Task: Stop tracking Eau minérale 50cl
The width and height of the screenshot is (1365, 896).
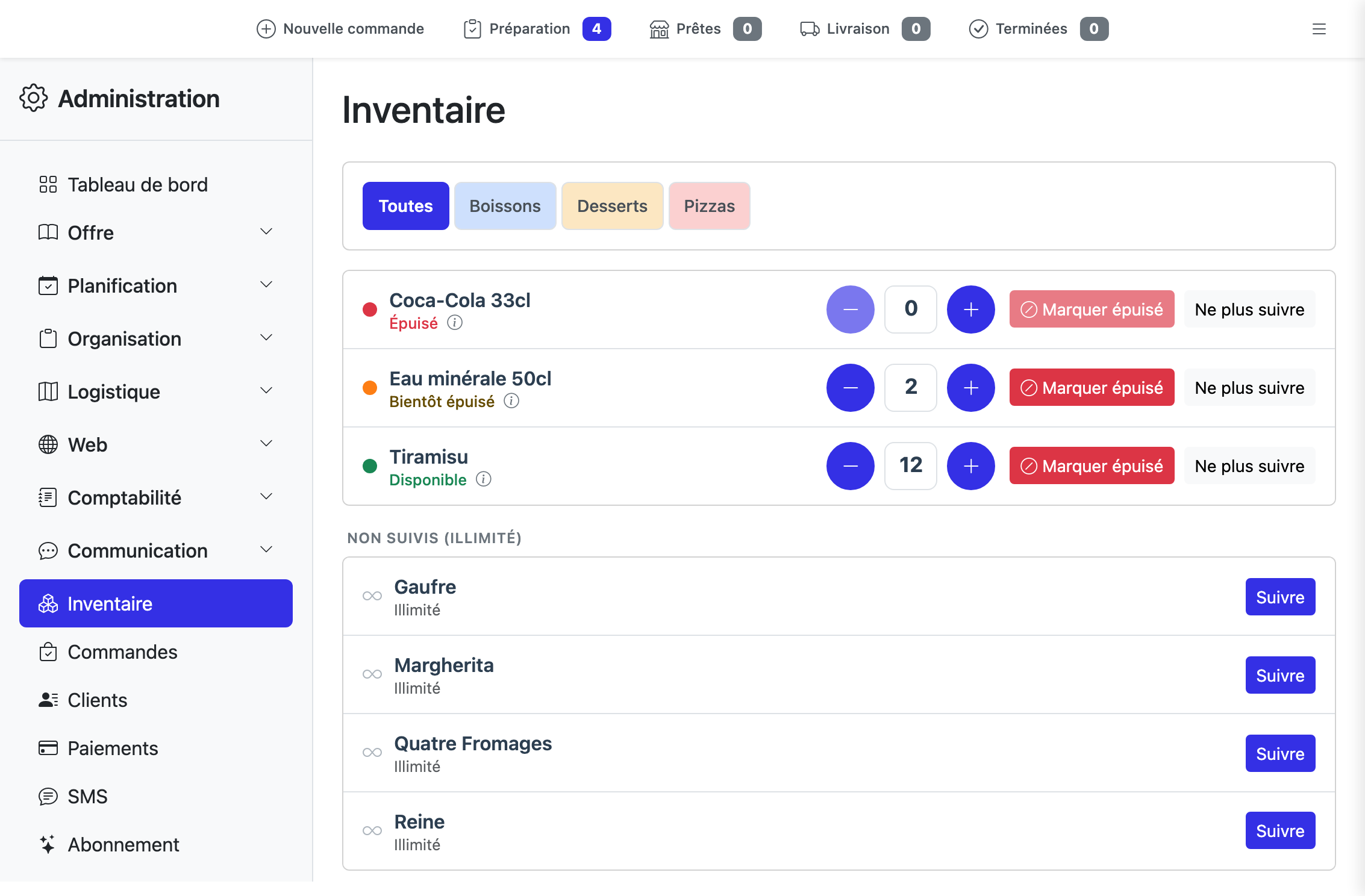Action: pos(1249,388)
